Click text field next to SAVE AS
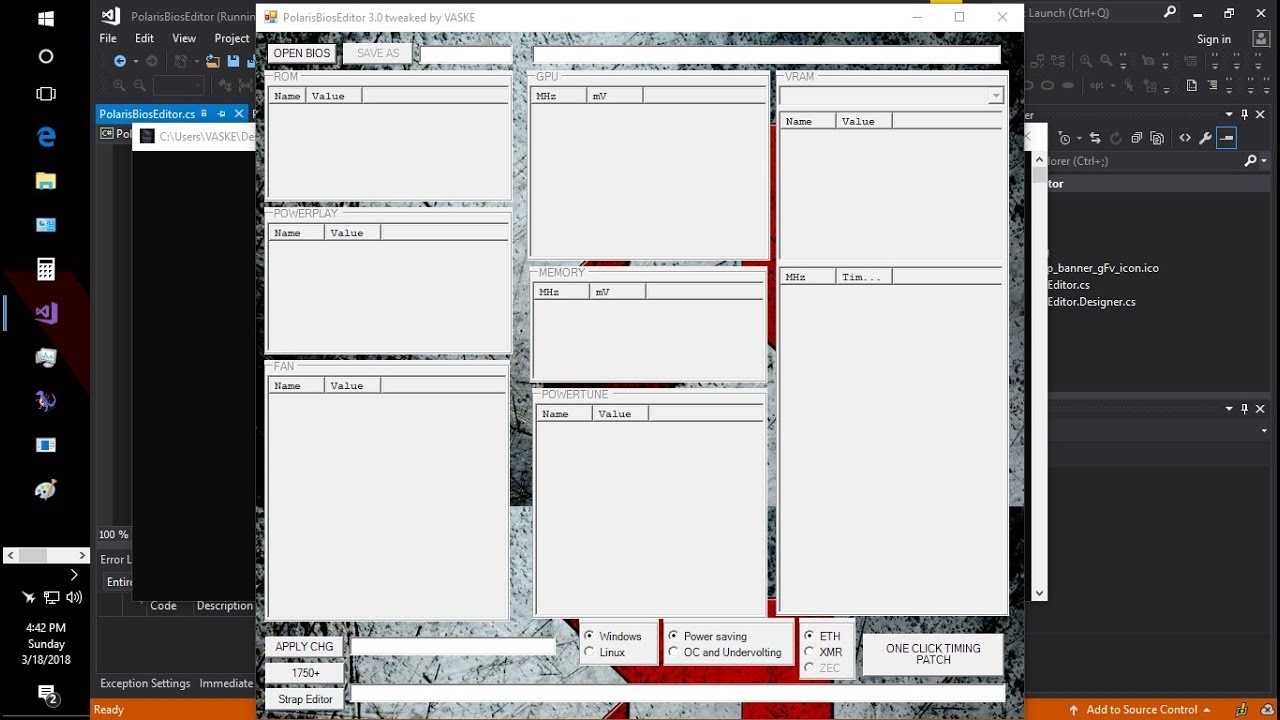This screenshot has width=1280, height=720. click(466, 55)
